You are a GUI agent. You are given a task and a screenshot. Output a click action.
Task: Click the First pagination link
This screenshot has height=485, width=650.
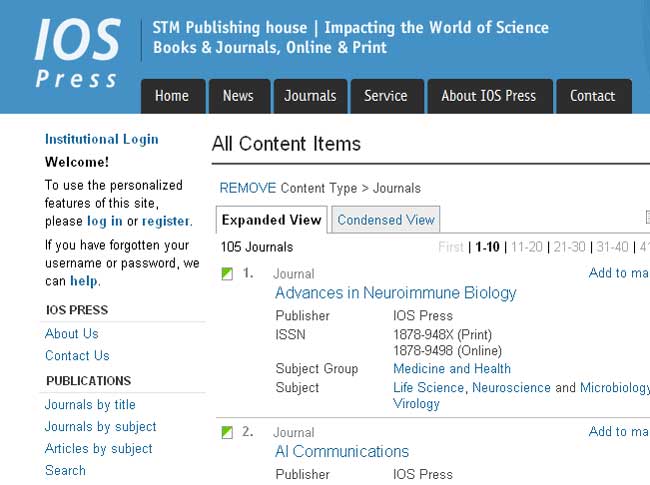coord(451,247)
